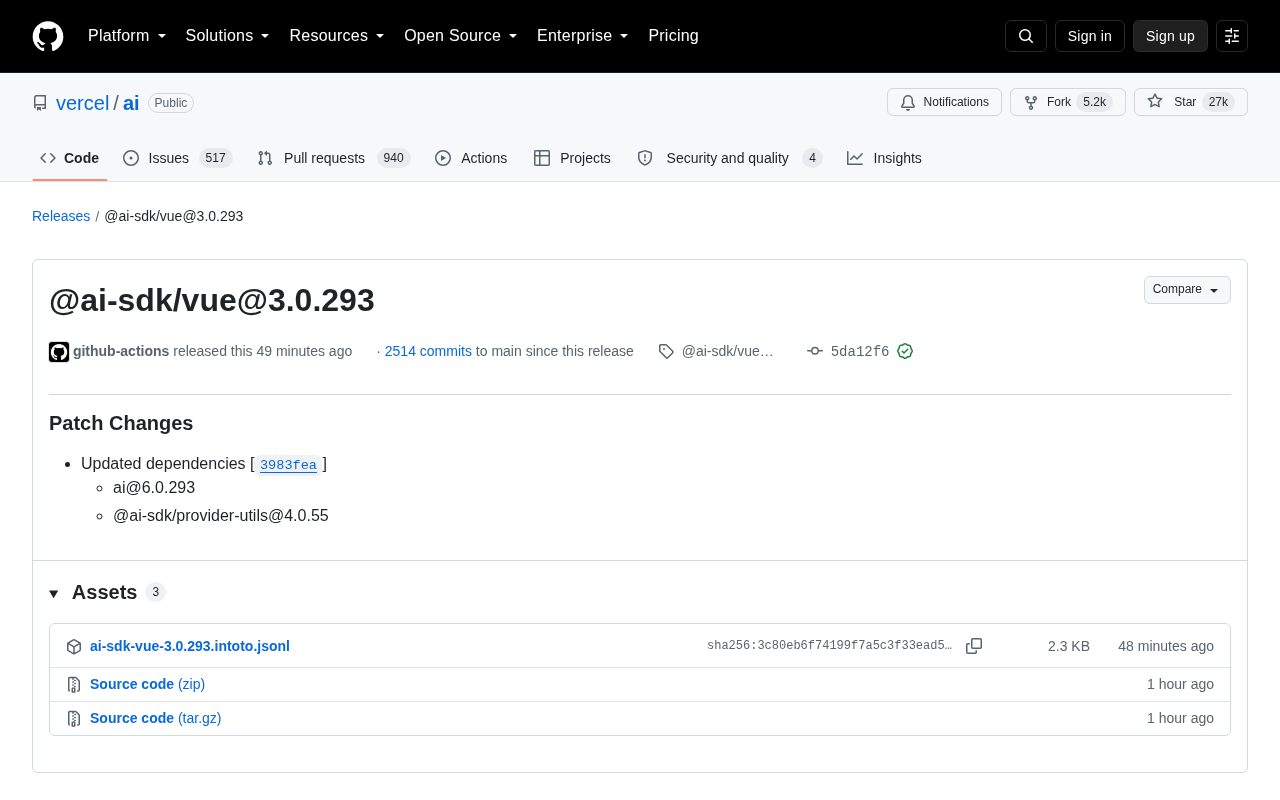Viewport: 1280px width, 800px height.
Task: Switch to the Pull requests tab
Action: coord(334,158)
